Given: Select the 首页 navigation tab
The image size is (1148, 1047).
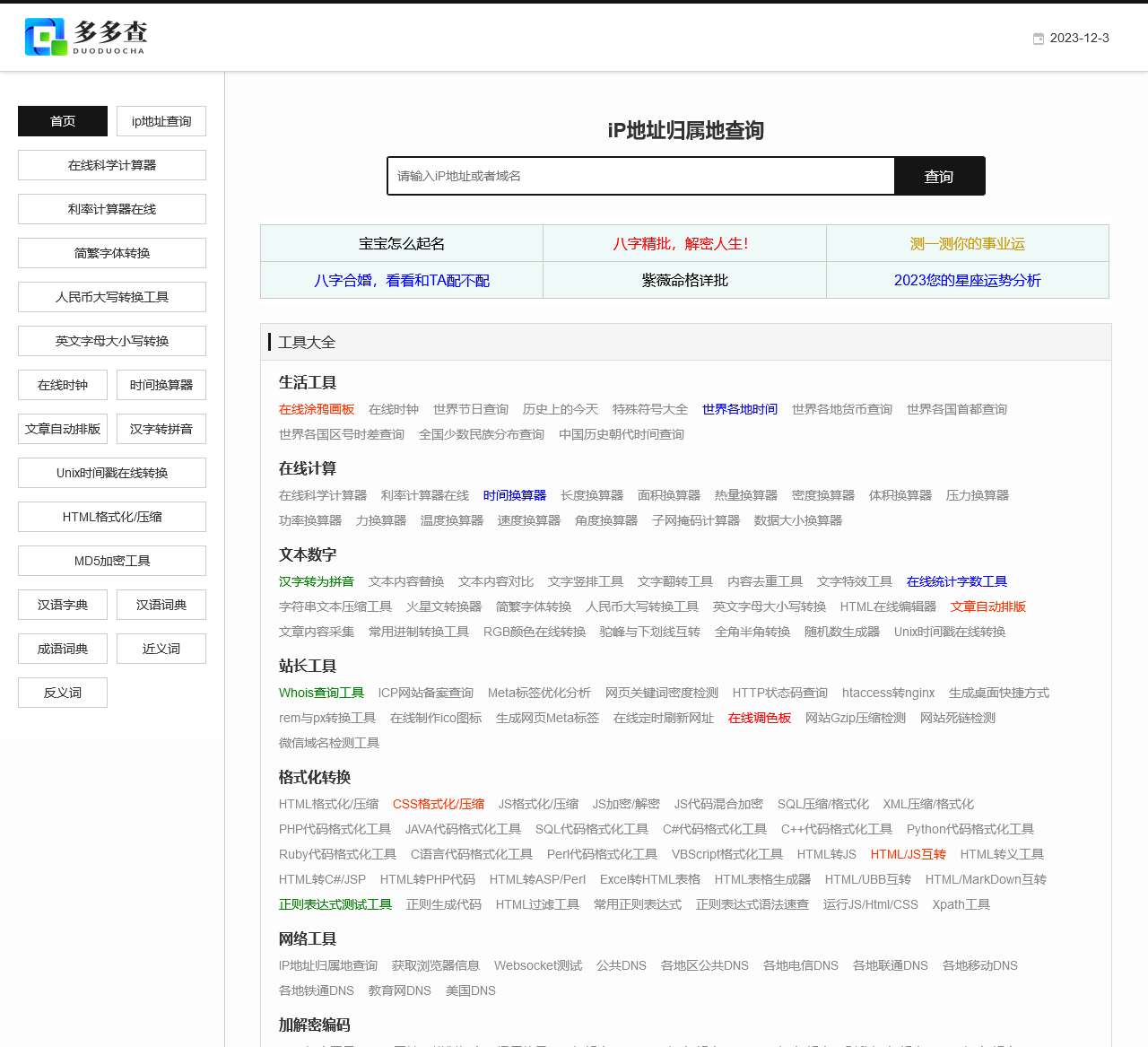Looking at the screenshot, I should 63,121.
